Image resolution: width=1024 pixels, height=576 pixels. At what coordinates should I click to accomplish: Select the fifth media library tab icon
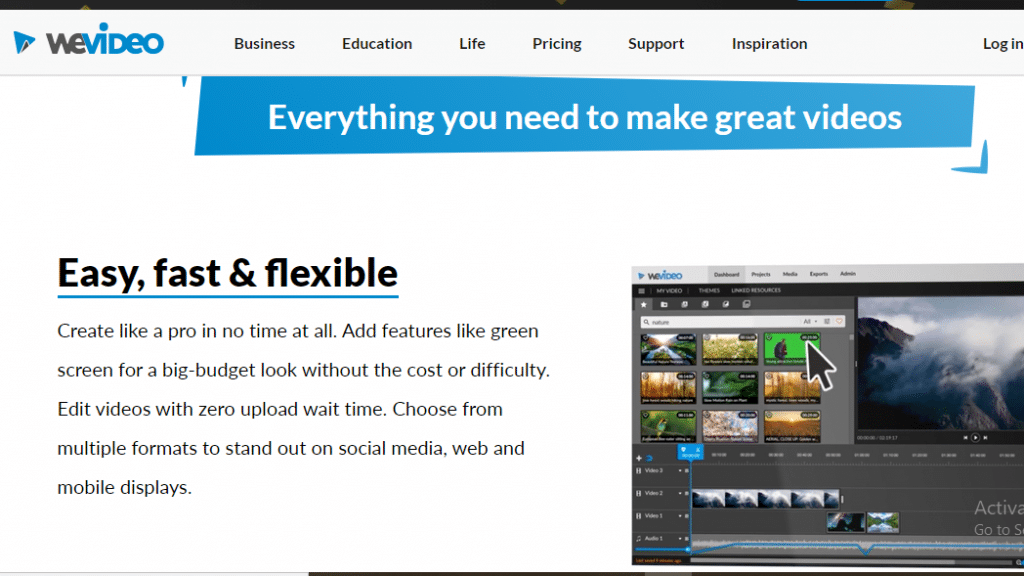726,304
